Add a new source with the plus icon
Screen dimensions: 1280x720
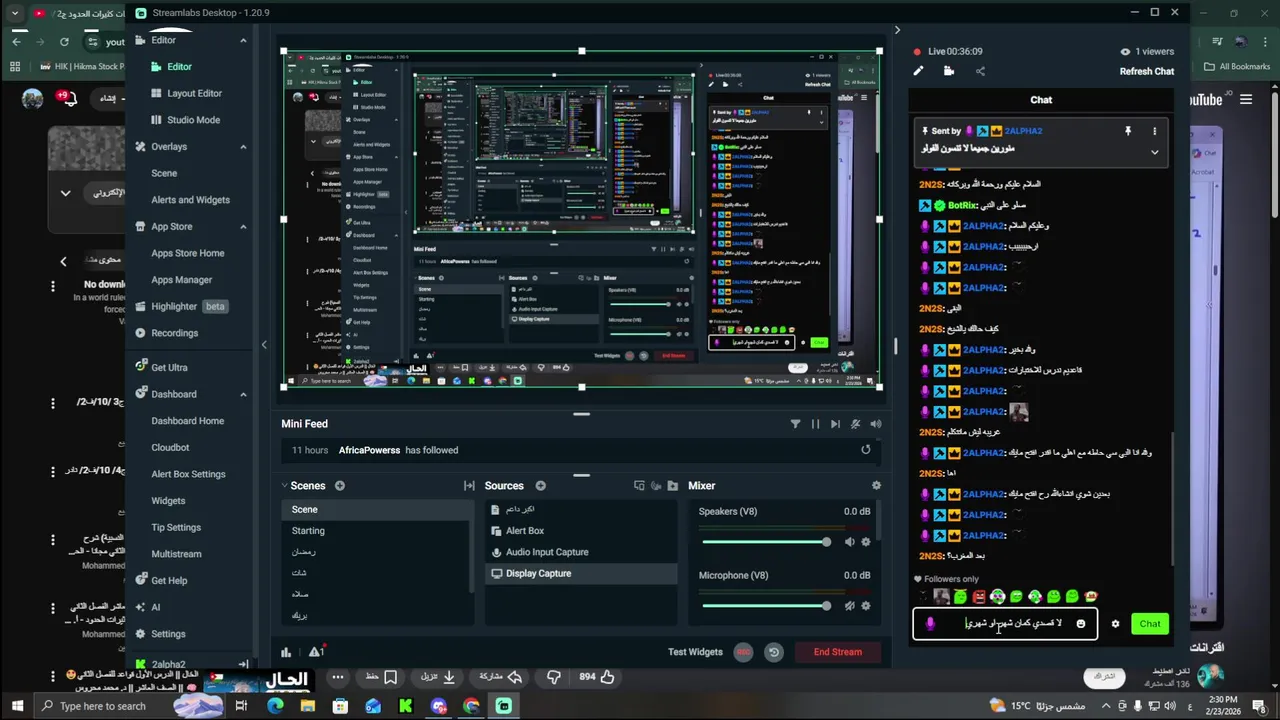[540, 486]
